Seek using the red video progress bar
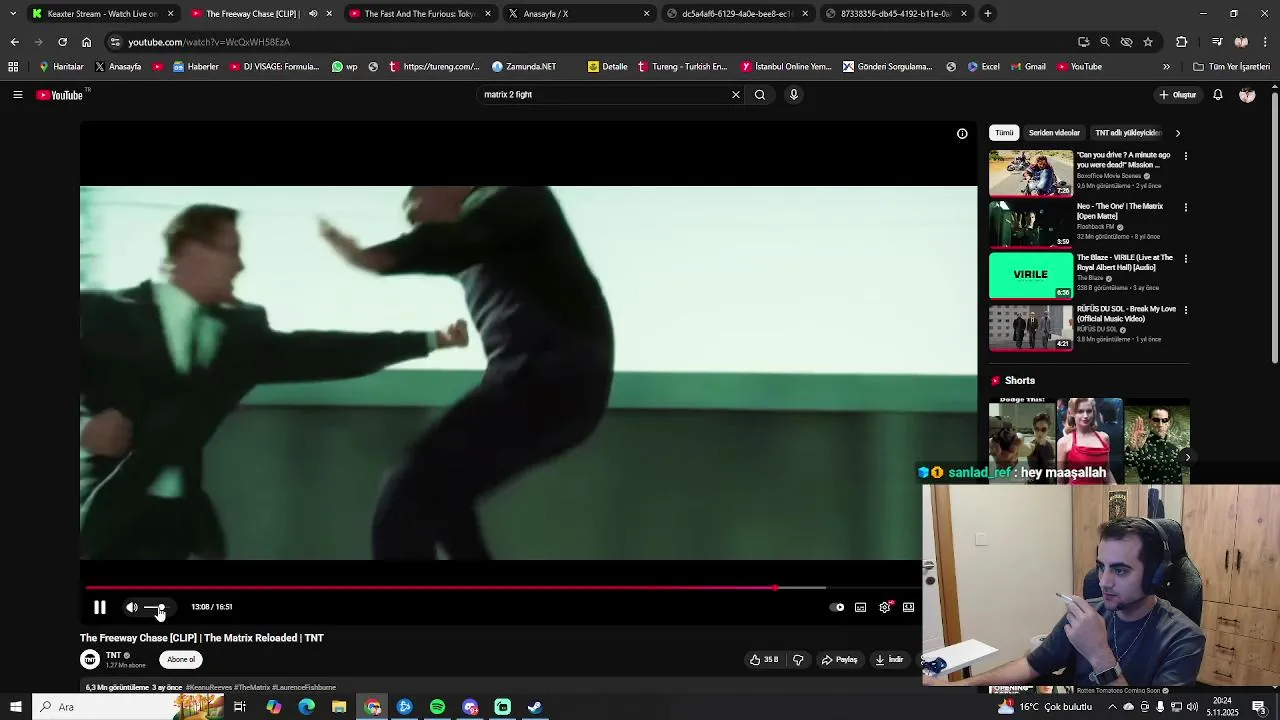The image size is (1280, 720). pos(500,588)
